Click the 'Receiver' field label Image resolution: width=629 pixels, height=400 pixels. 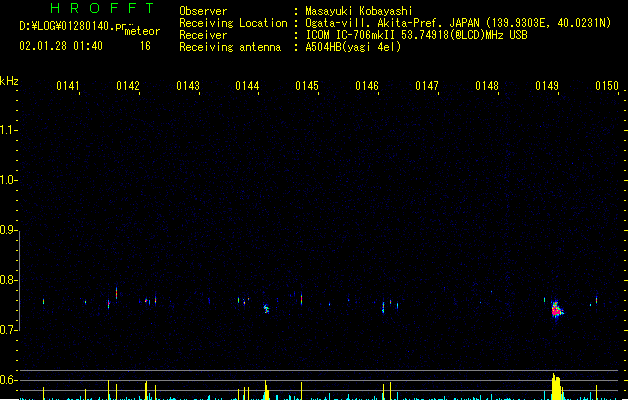click(x=203, y=35)
